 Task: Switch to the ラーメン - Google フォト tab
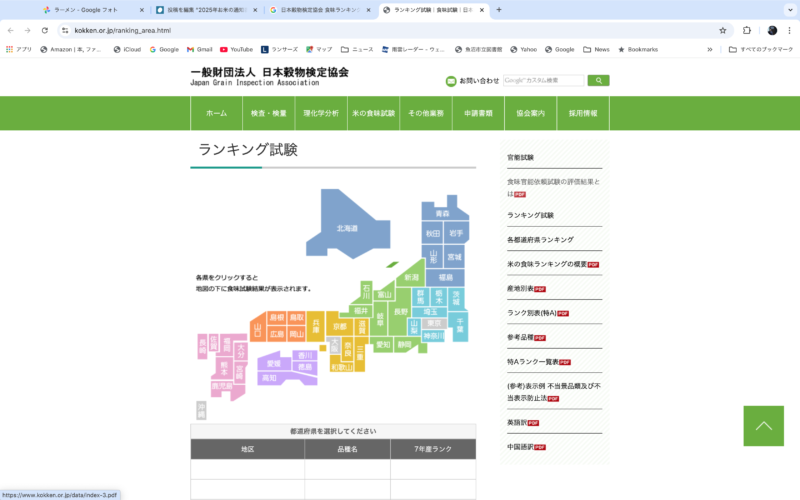95,10
